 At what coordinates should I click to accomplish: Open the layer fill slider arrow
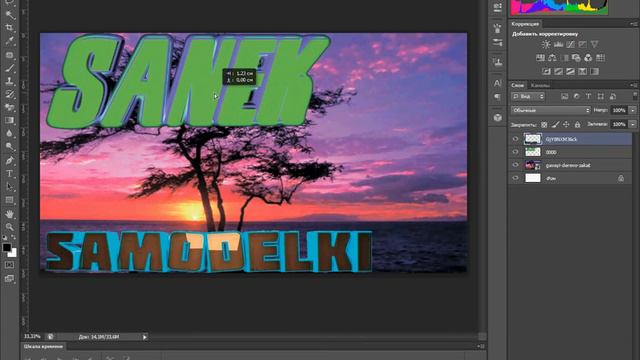633,124
